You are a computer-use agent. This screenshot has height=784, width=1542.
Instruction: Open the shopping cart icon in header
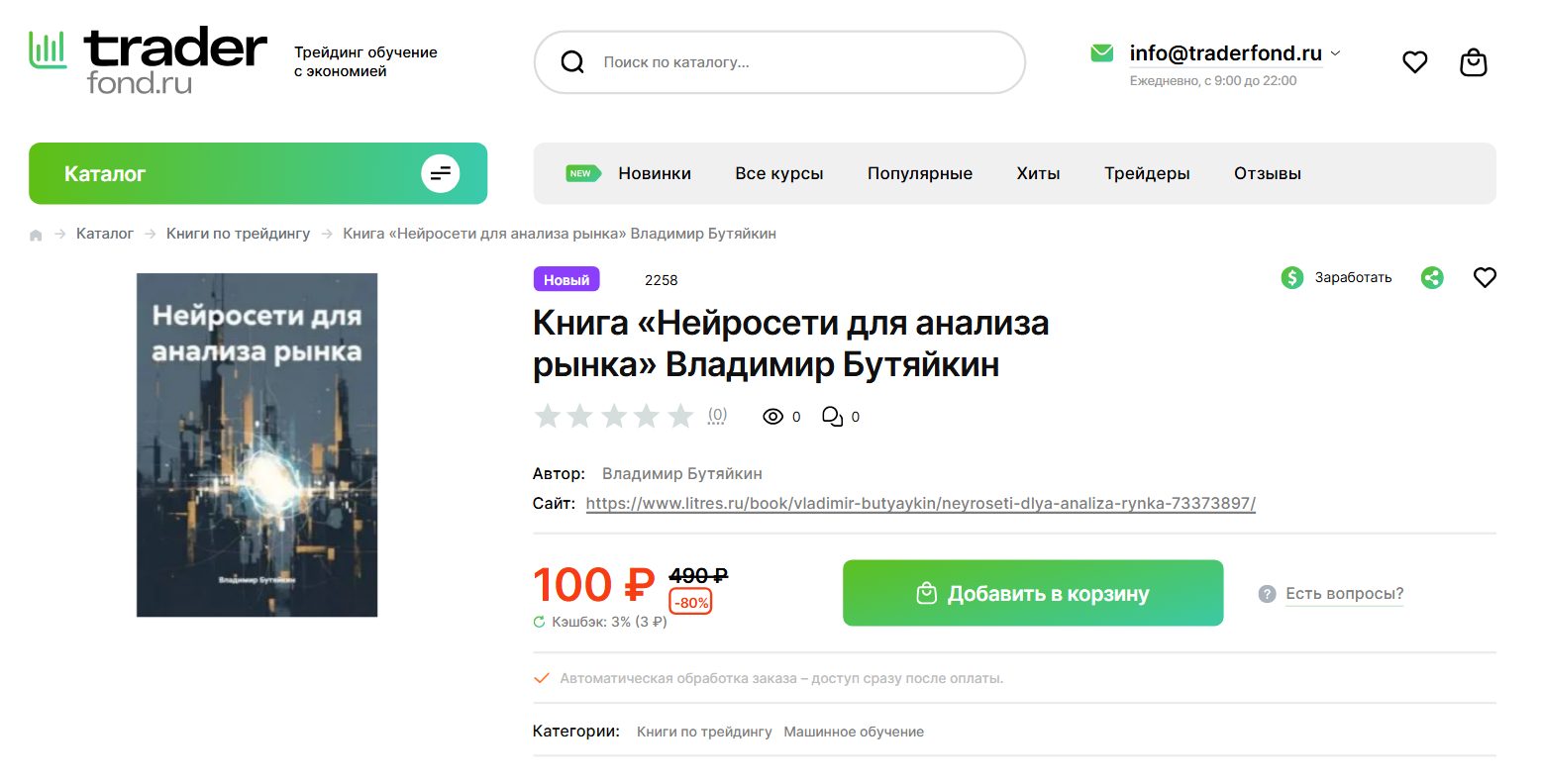coord(1474,62)
